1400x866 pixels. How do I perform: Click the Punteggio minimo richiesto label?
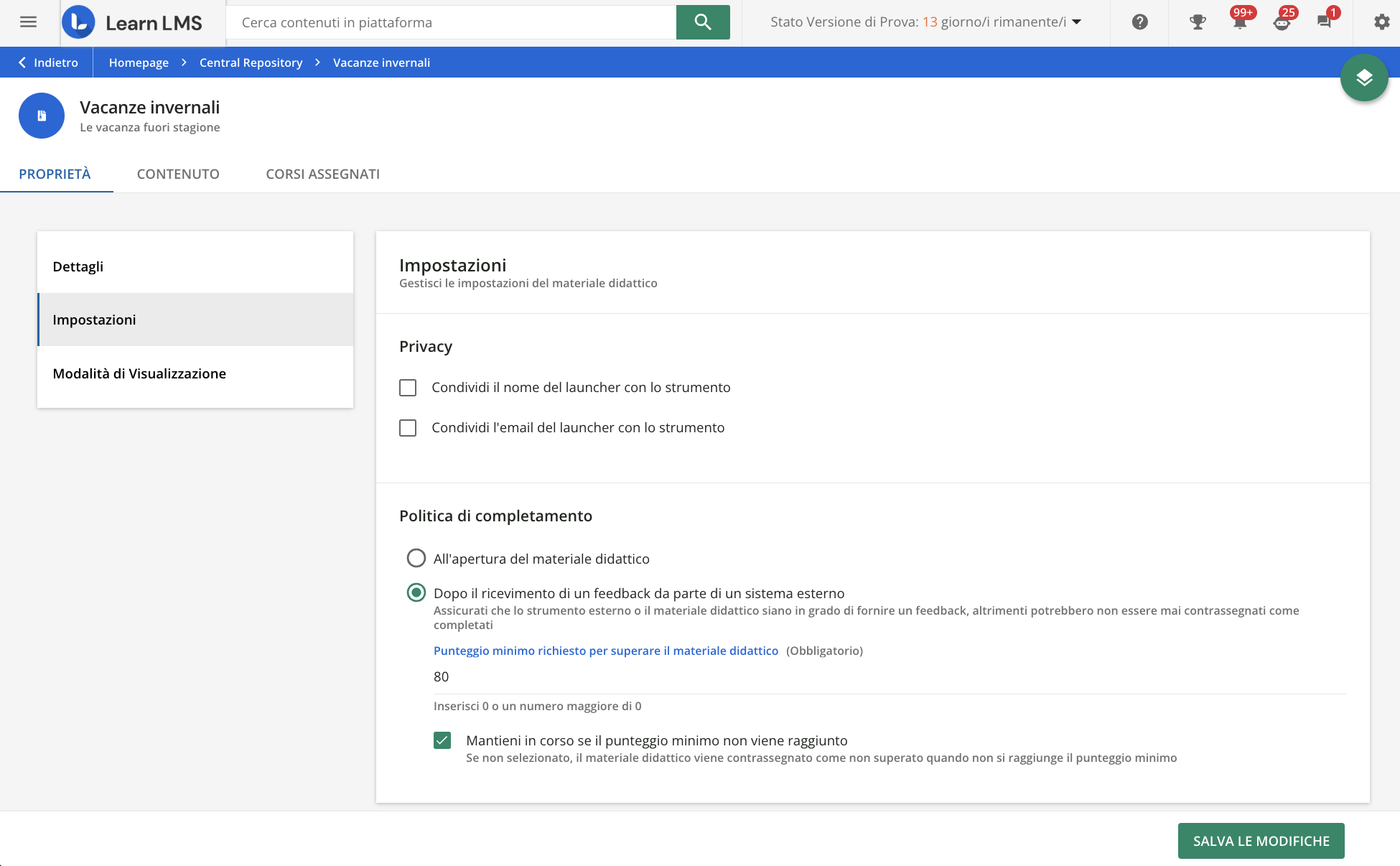[x=606, y=651]
